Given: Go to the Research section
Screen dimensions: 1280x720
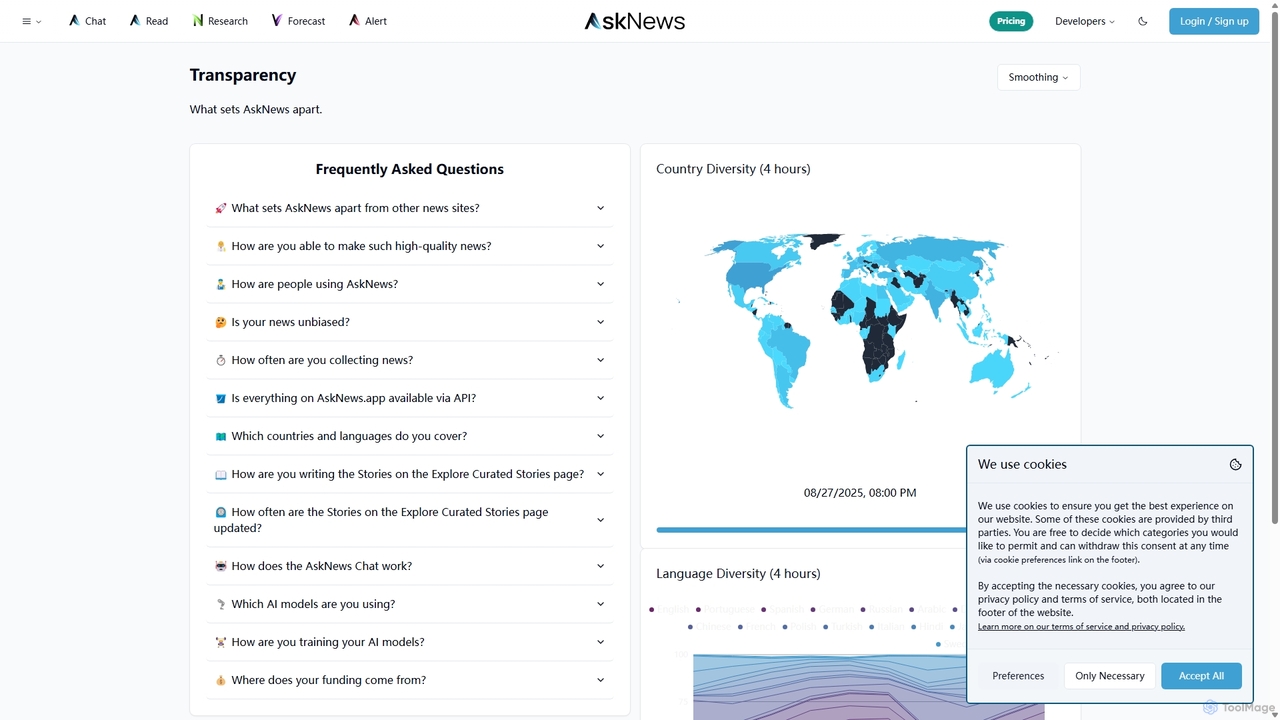Looking at the screenshot, I should click(x=220, y=21).
